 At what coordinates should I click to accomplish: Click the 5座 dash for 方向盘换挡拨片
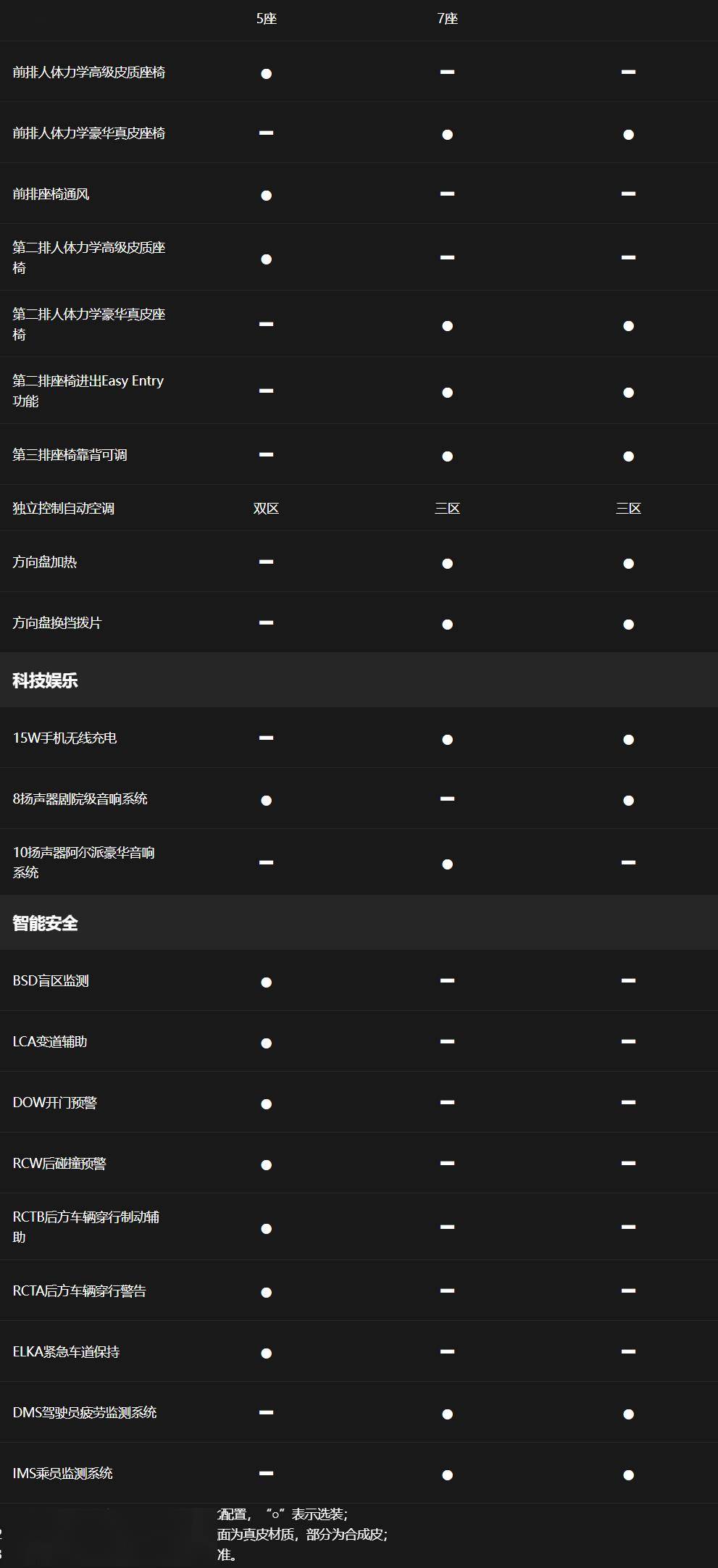pyautogui.click(x=266, y=622)
